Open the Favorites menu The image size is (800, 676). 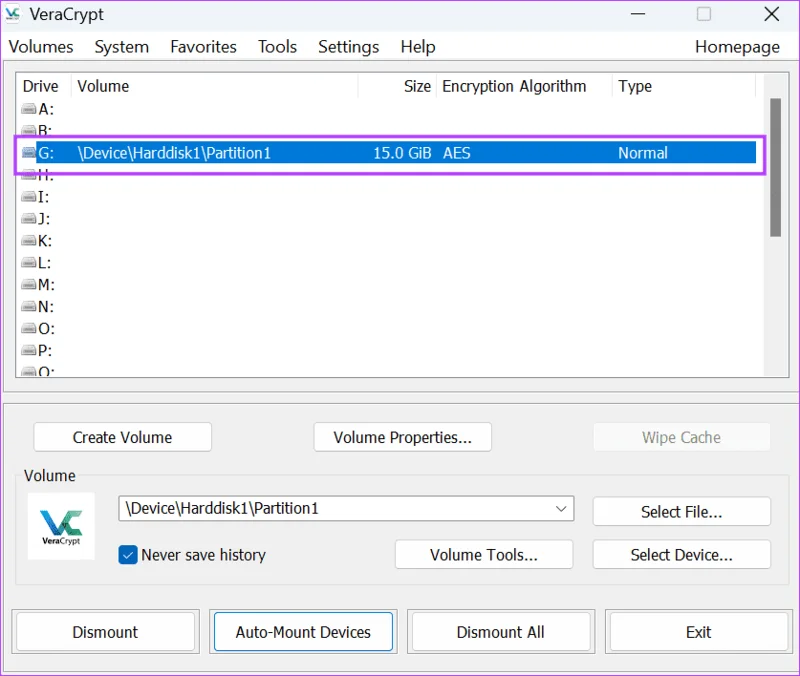click(x=203, y=47)
